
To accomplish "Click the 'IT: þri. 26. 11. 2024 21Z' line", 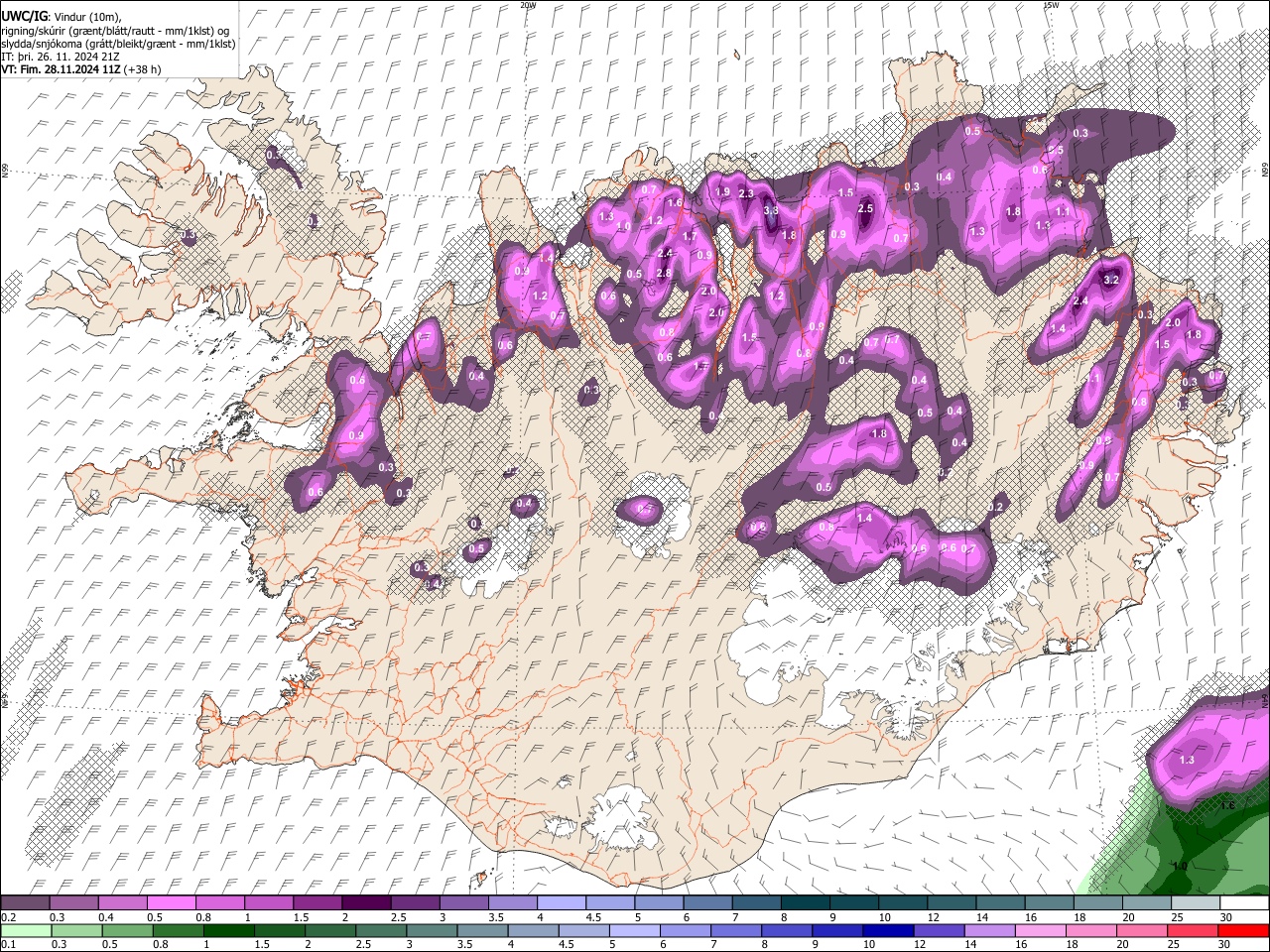I will pyautogui.click(x=61, y=57).
